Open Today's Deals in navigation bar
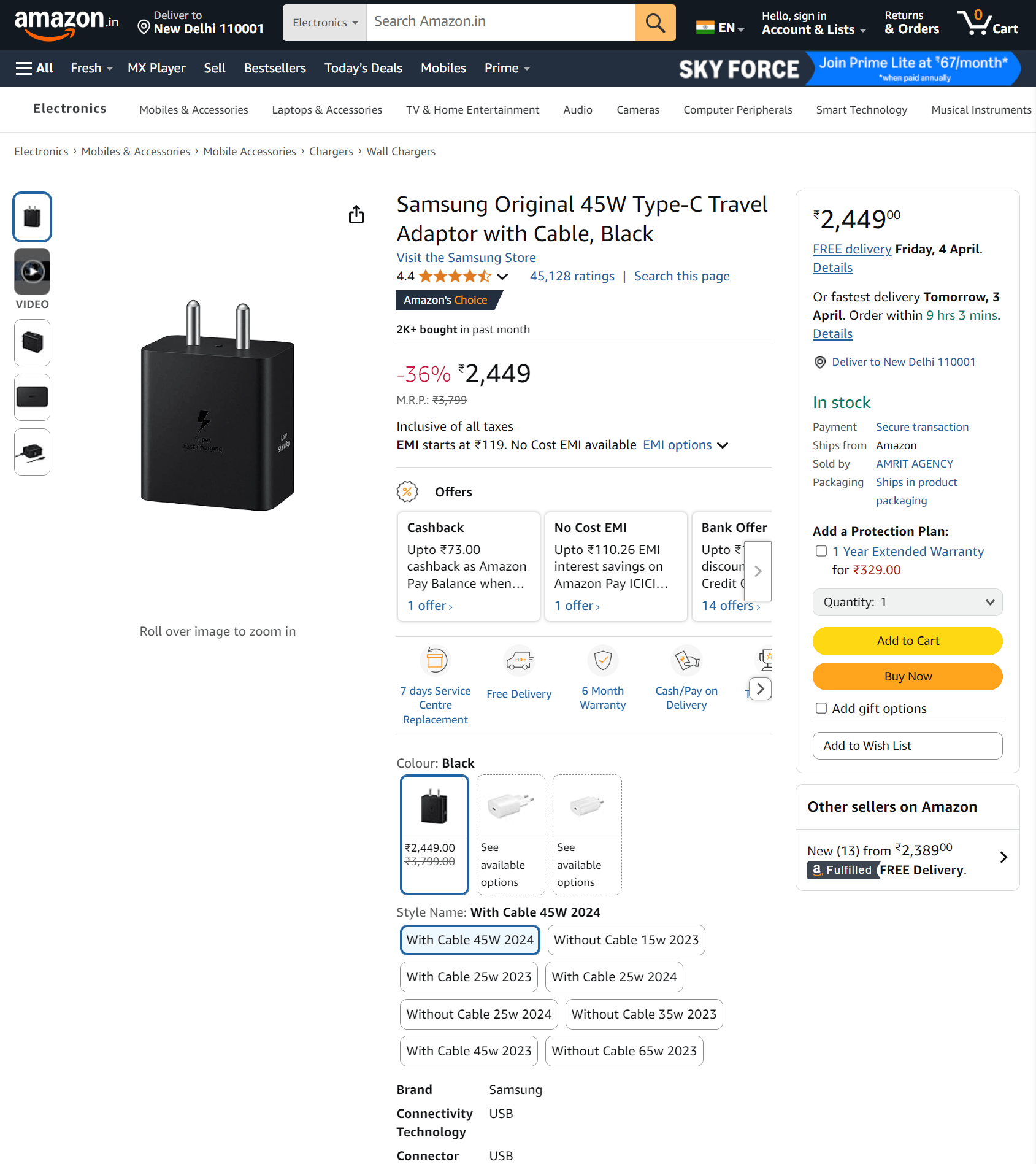 pos(363,68)
